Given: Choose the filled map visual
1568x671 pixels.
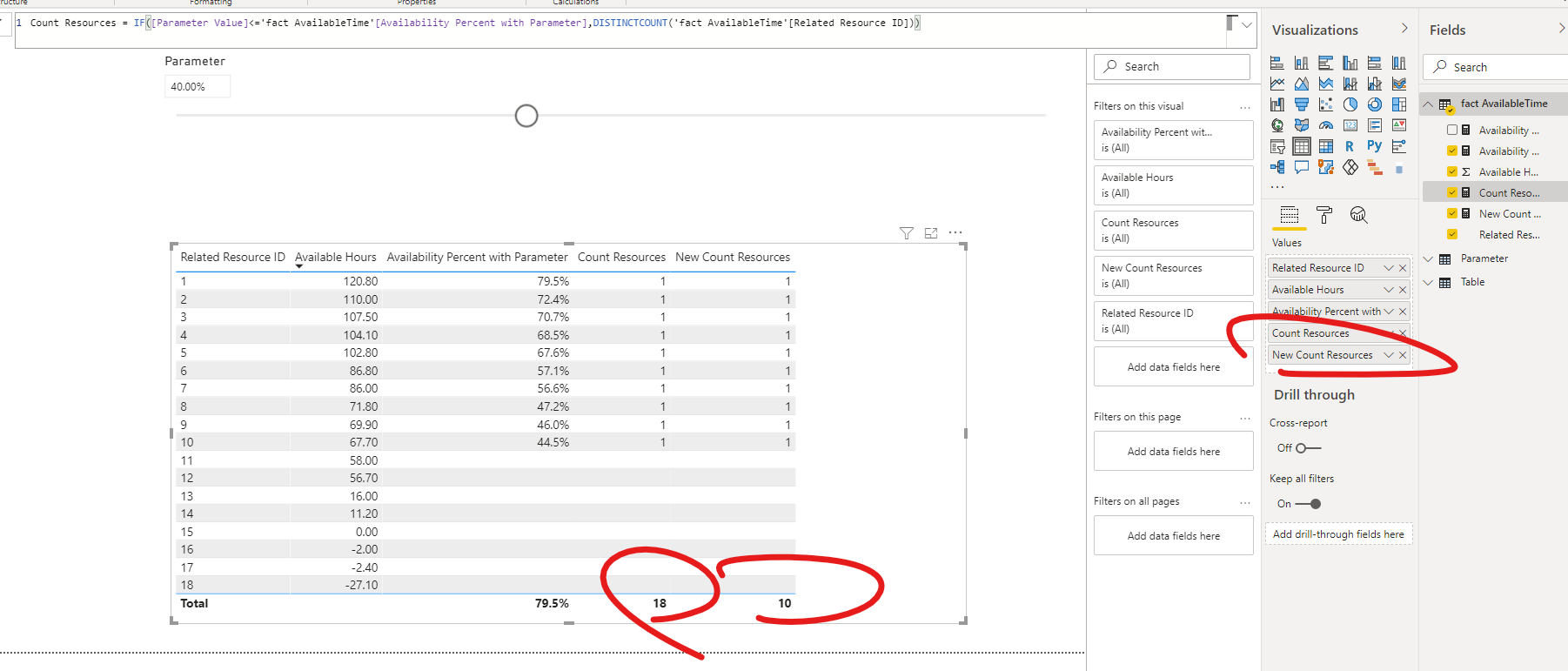Looking at the screenshot, I should coord(1302,125).
